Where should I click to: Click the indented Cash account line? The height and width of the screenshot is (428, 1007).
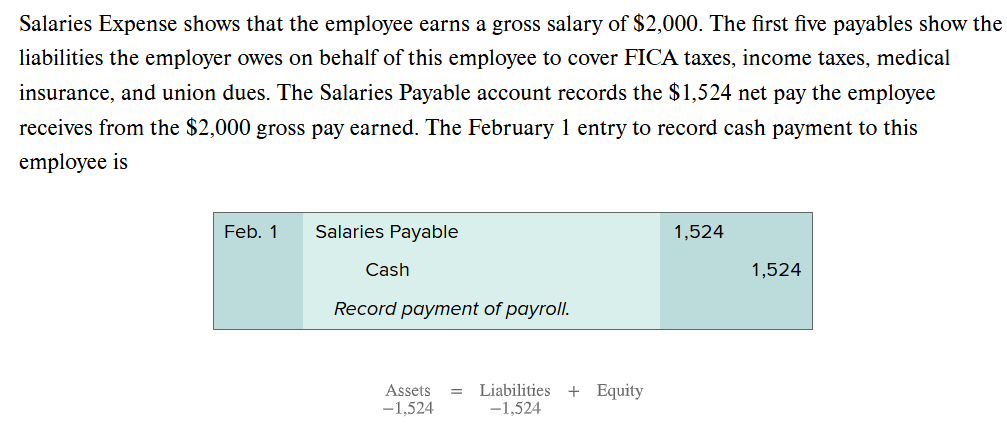387,270
